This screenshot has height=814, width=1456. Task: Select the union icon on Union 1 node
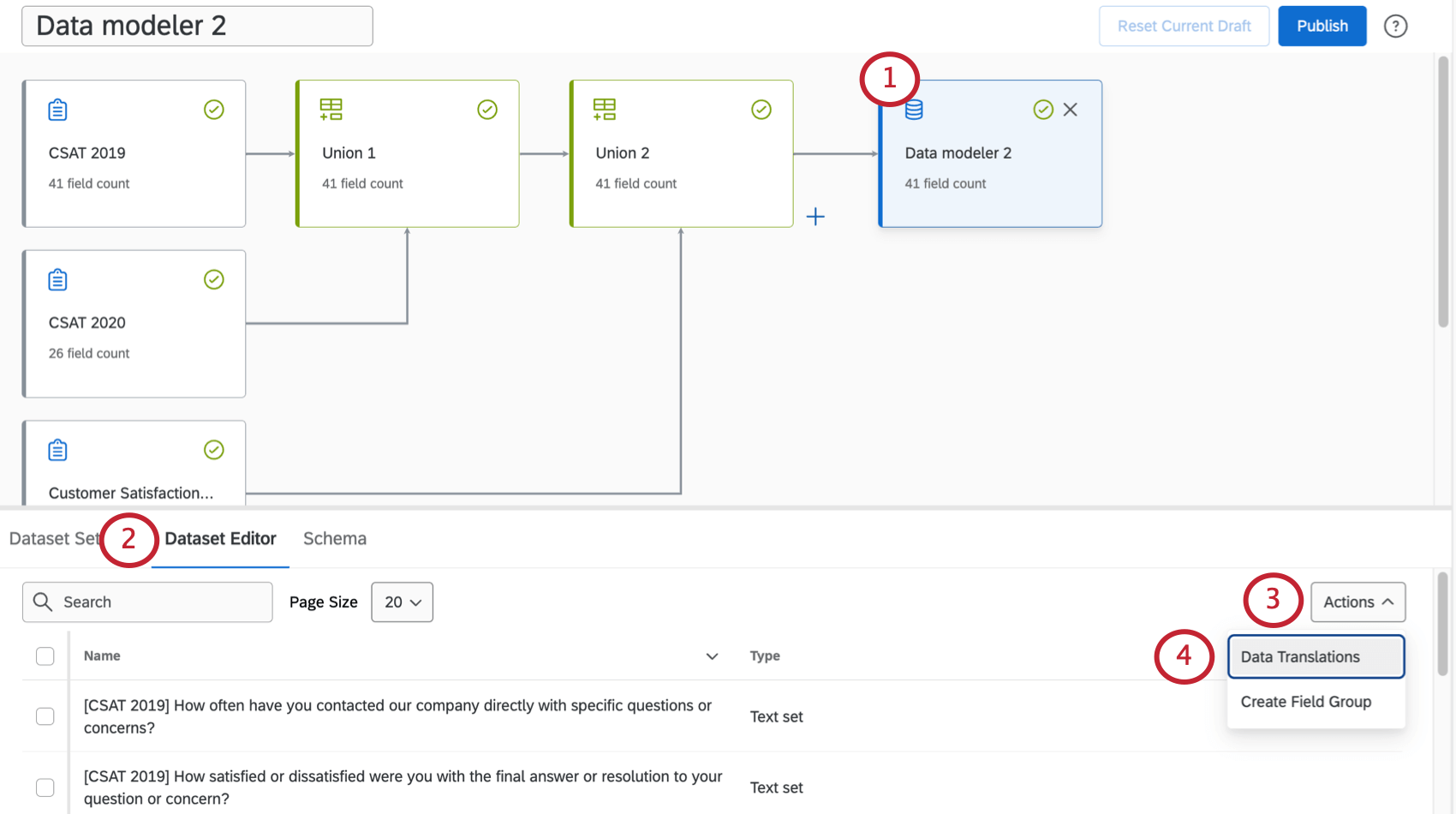[x=331, y=109]
